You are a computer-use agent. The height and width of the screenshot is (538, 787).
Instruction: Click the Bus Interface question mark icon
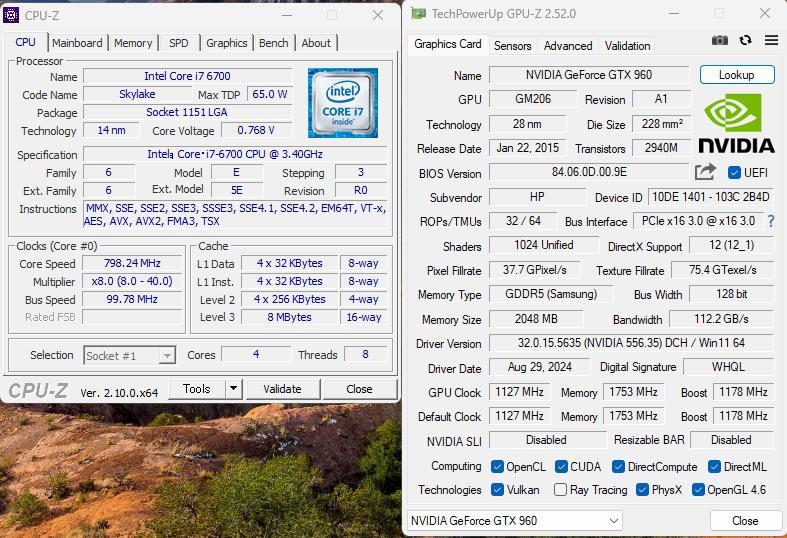coord(771,221)
